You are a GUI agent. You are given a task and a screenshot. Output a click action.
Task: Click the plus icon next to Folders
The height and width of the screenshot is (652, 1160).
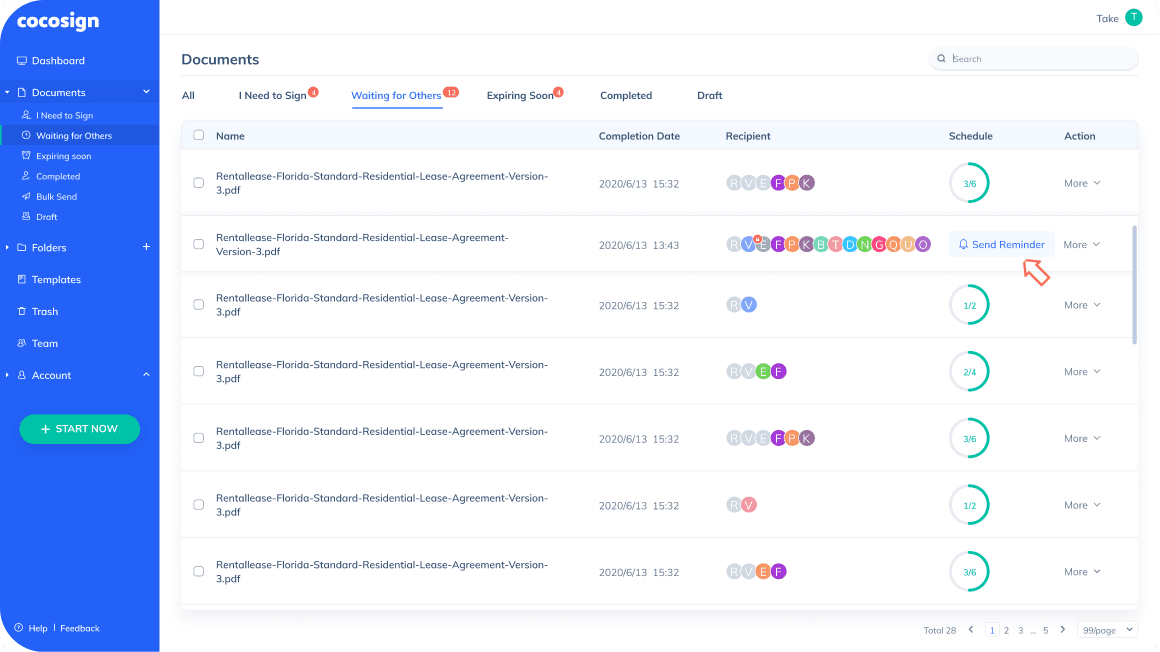pos(146,247)
